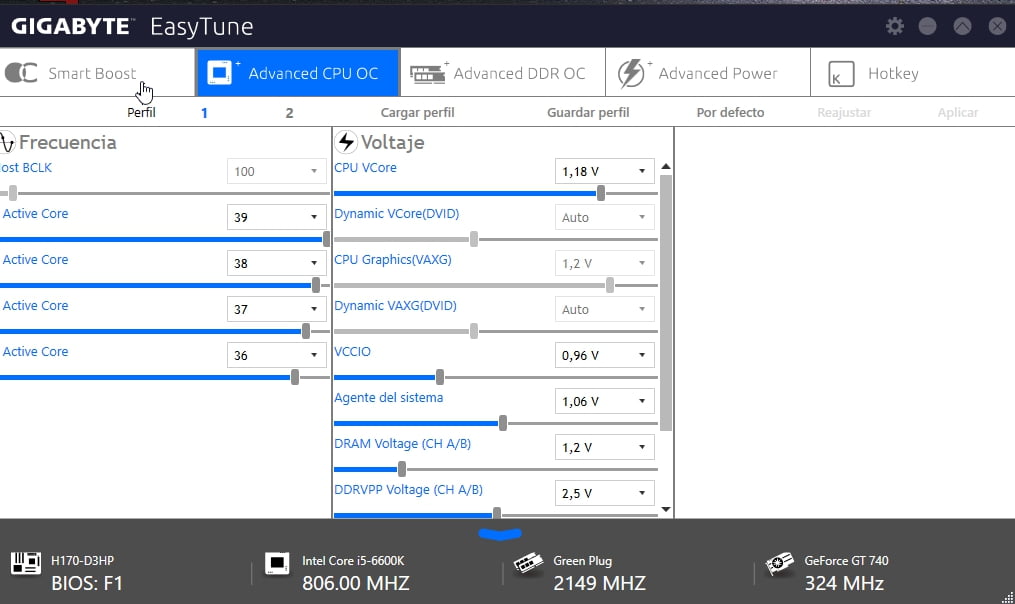Screen dimensions: 1015x604
Task: Click the slider handle under Active Core 36
Action: click(x=295, y=377)
